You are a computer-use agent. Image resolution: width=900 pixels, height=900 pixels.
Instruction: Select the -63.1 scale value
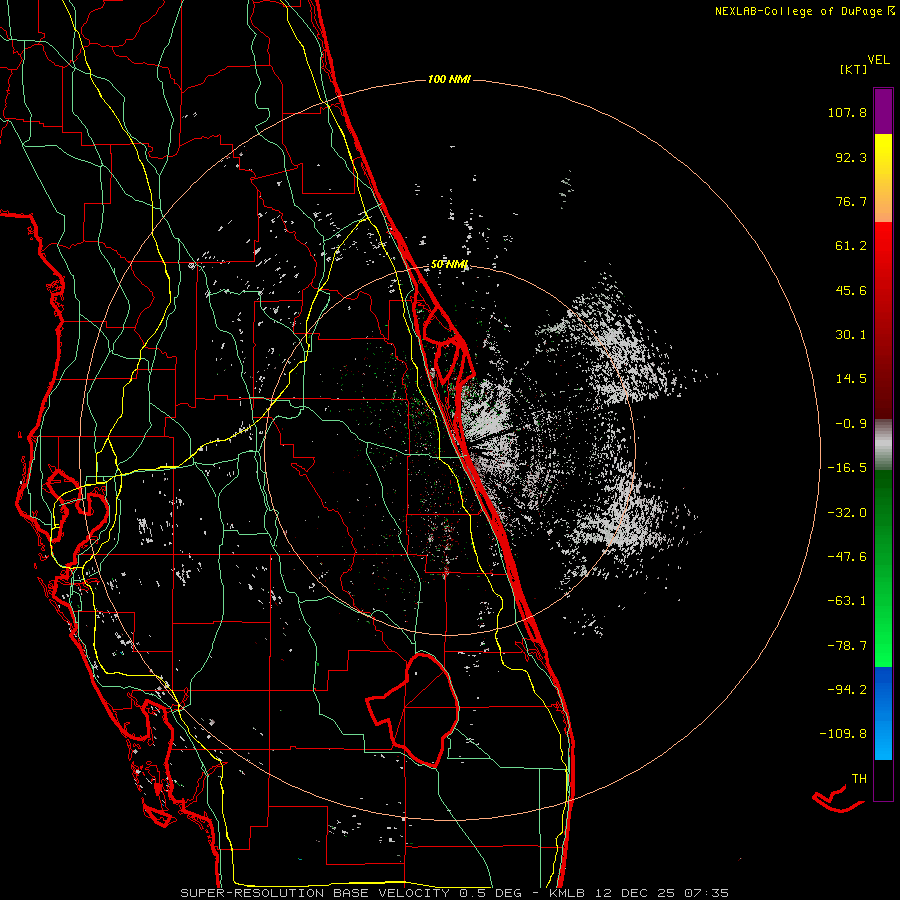847,601
